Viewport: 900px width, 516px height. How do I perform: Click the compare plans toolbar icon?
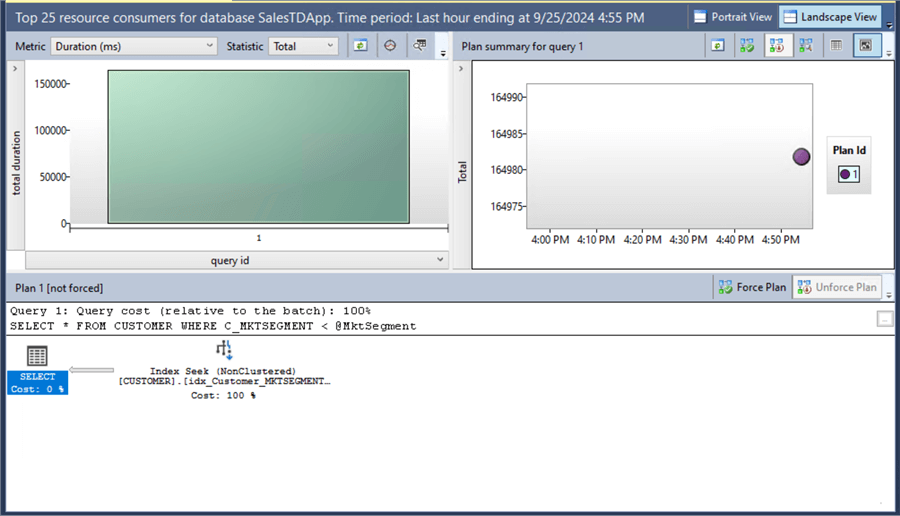coord(804,46)
